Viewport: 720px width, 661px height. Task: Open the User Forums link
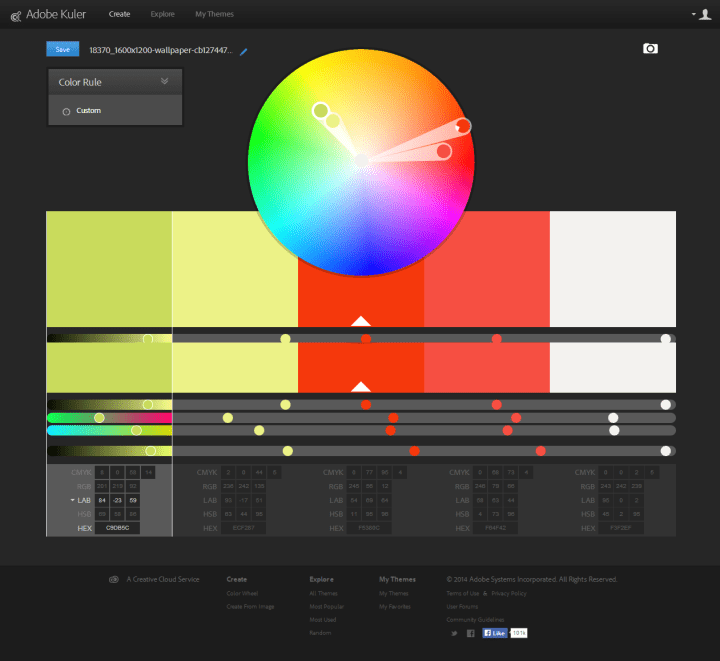462,607
